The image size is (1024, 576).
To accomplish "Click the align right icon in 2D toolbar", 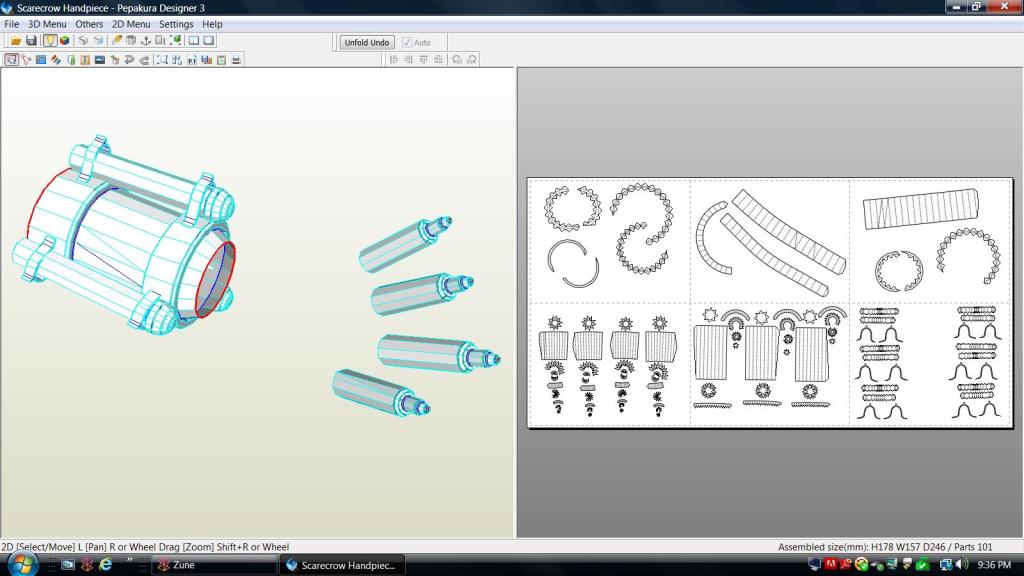I will point(408,59).
